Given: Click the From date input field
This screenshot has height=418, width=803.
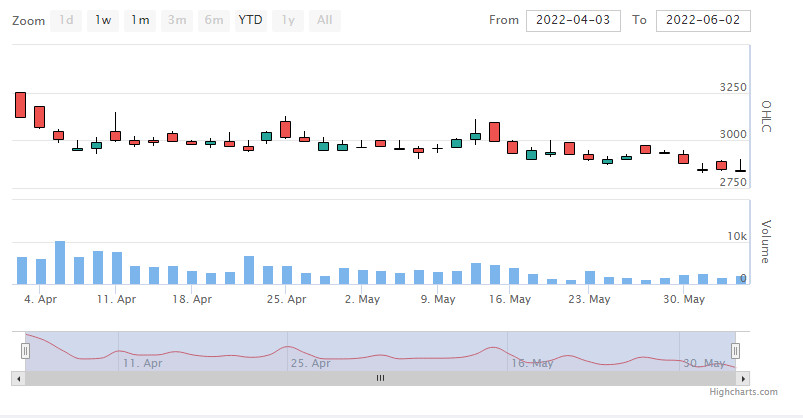Looking at the screenshot, I should click(x=573, y=20).
